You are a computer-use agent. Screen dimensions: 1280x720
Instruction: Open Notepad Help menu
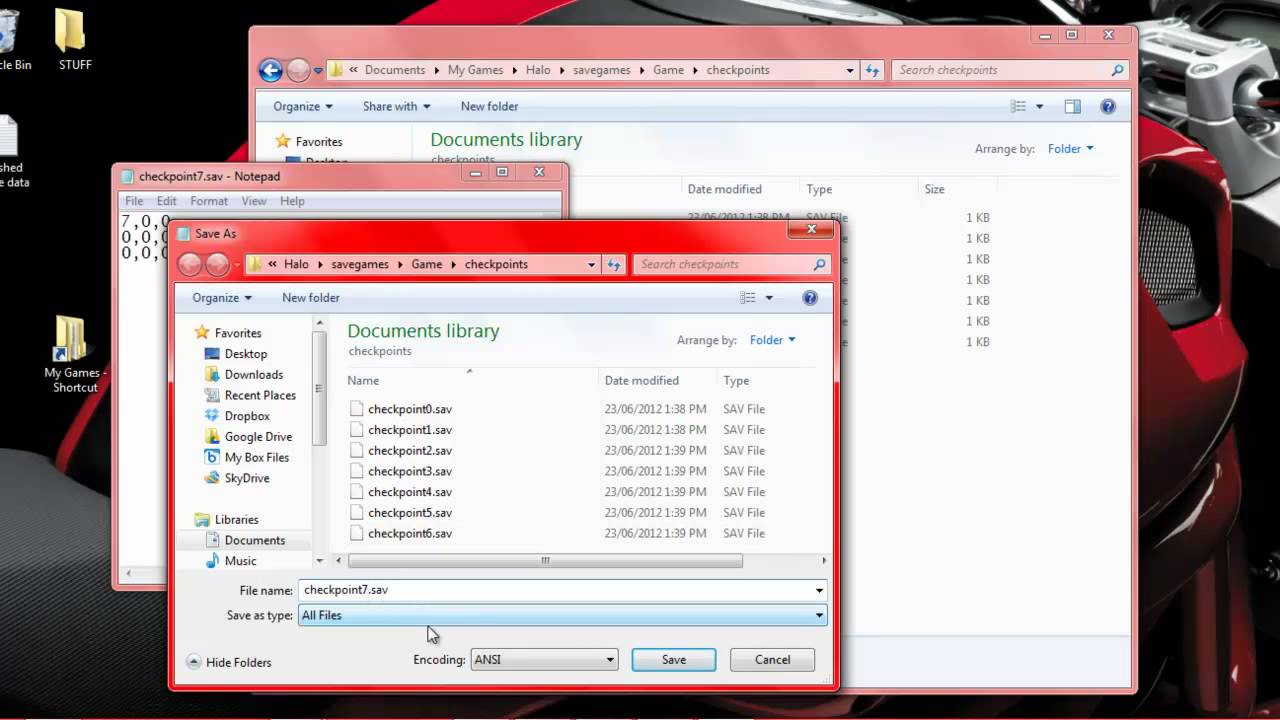[x=292, y=201]
